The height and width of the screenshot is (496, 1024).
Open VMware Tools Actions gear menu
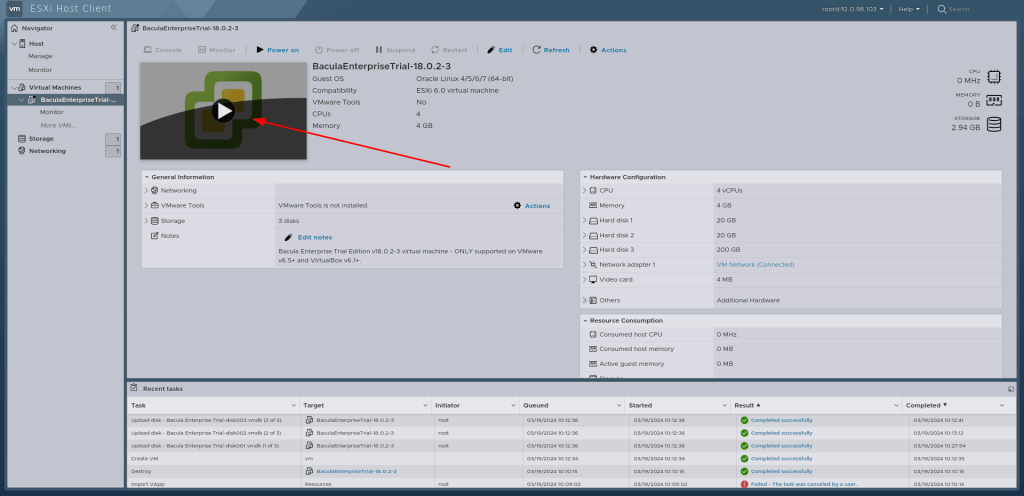click(531, 205)
